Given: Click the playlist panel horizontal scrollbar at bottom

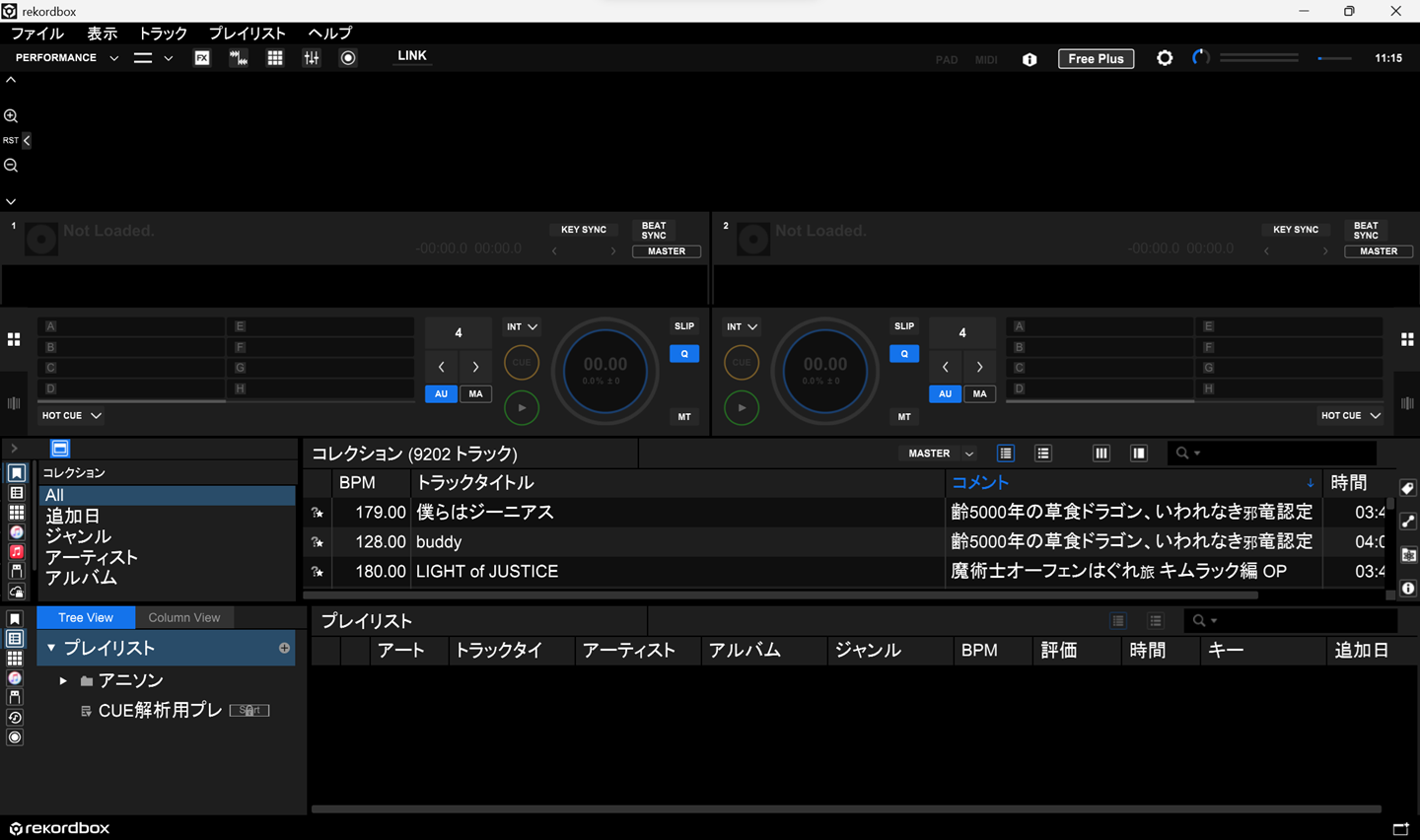Looking at the screenshot, I should click(846, 809).
